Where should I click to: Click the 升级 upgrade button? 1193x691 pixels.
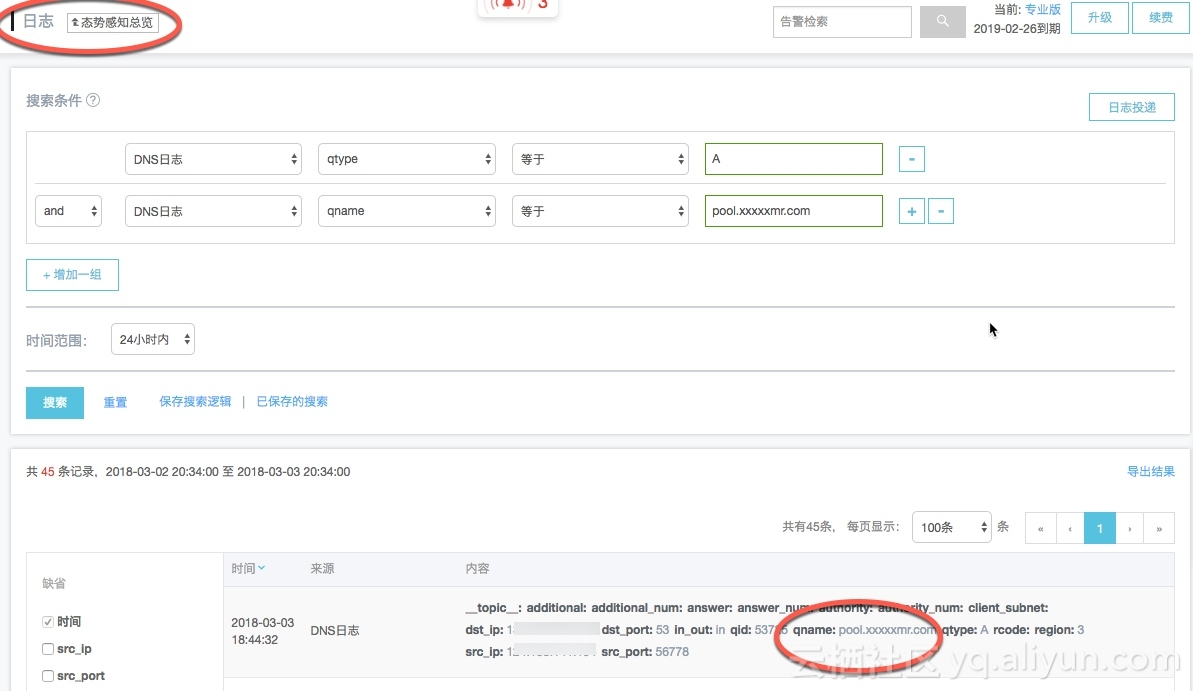[1099, 18]
